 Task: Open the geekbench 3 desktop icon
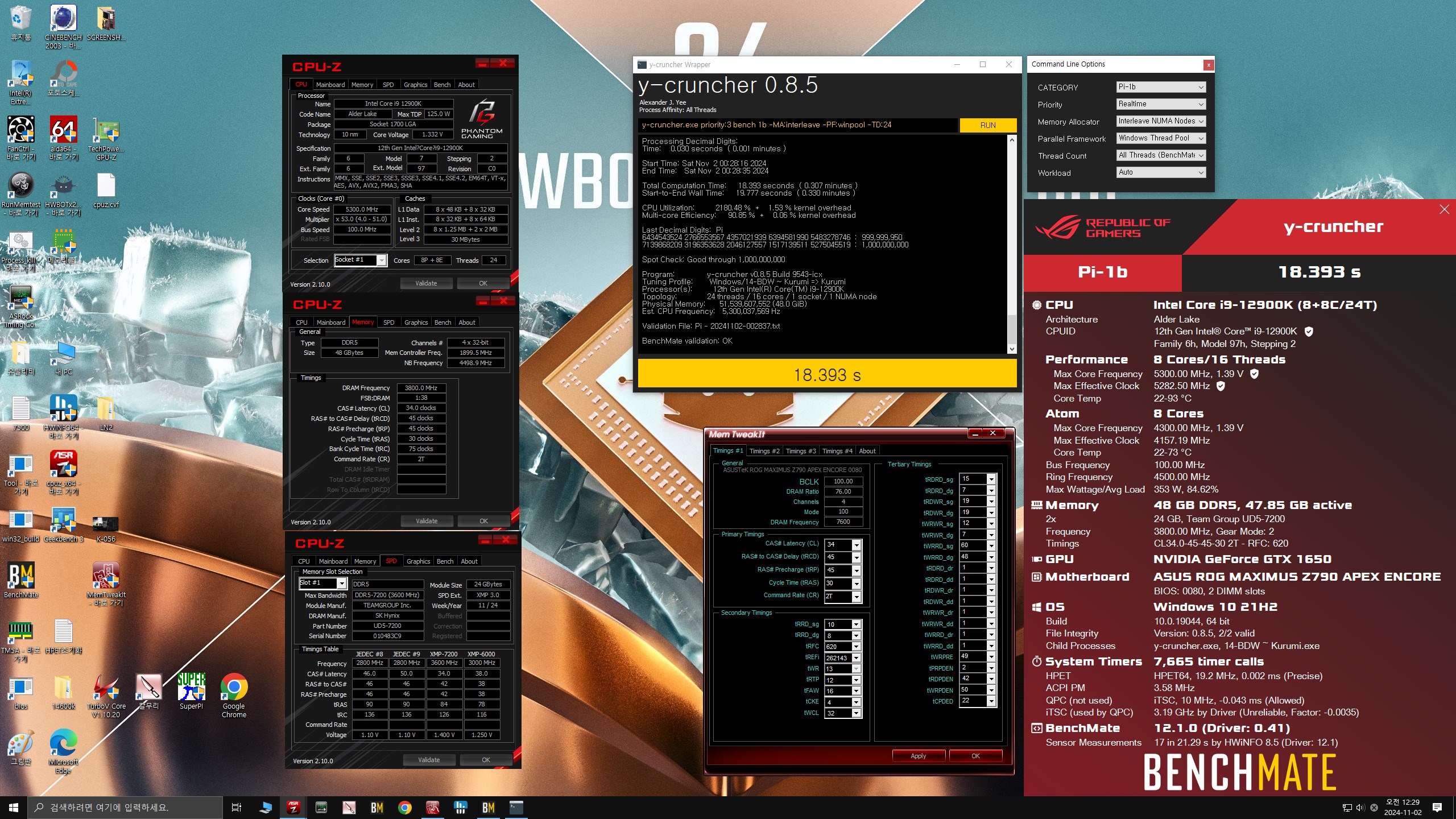pyautogui.click(x=63, y=525)
